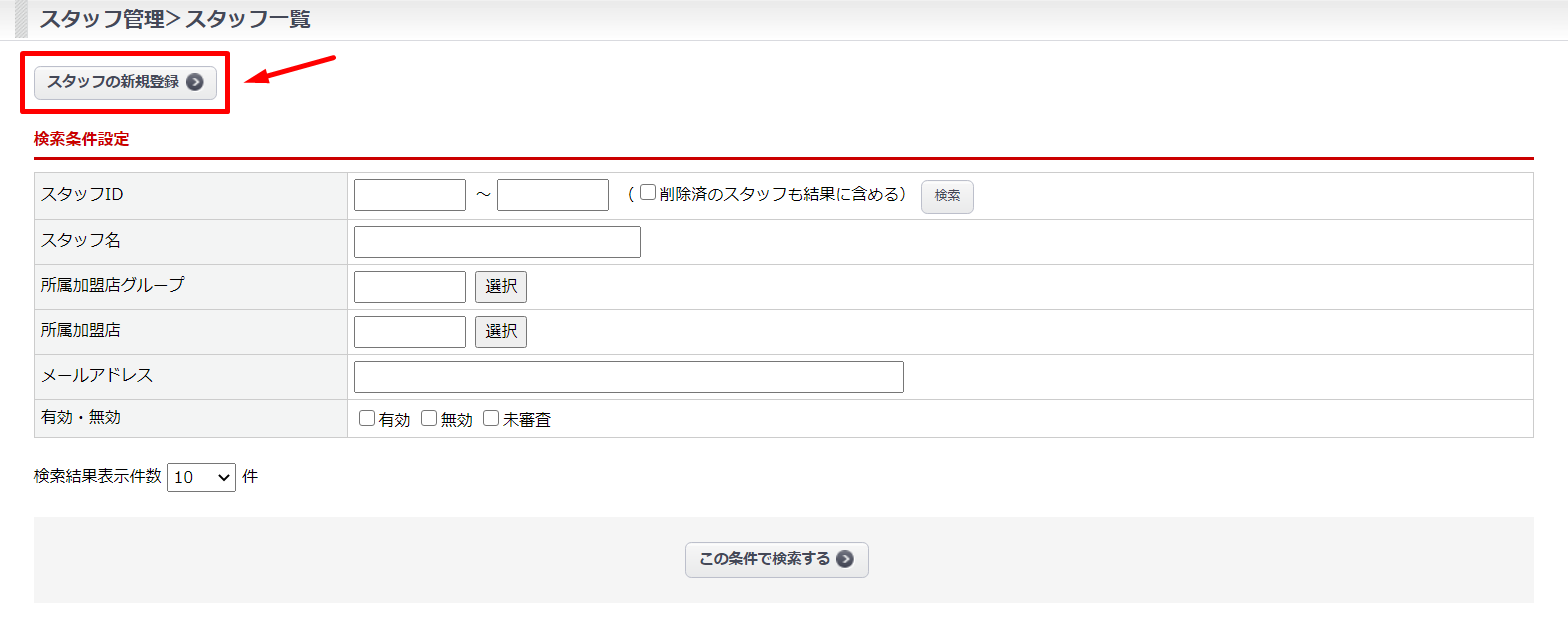Click the スタッフ名 text field
This screenshot has width=1568, height=626.
click(497, 242)
